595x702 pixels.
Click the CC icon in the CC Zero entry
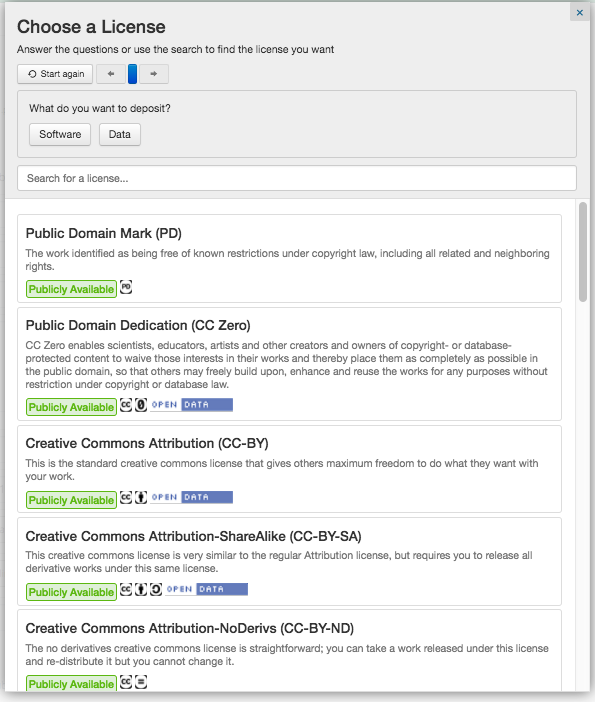tap(126, 405)
